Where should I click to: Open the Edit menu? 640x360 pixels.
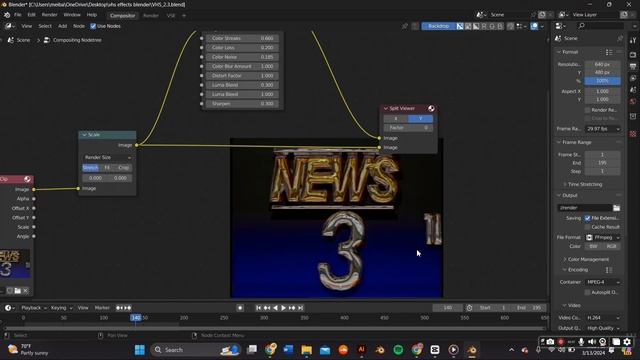pyautogui.click(x=31, y=15)
